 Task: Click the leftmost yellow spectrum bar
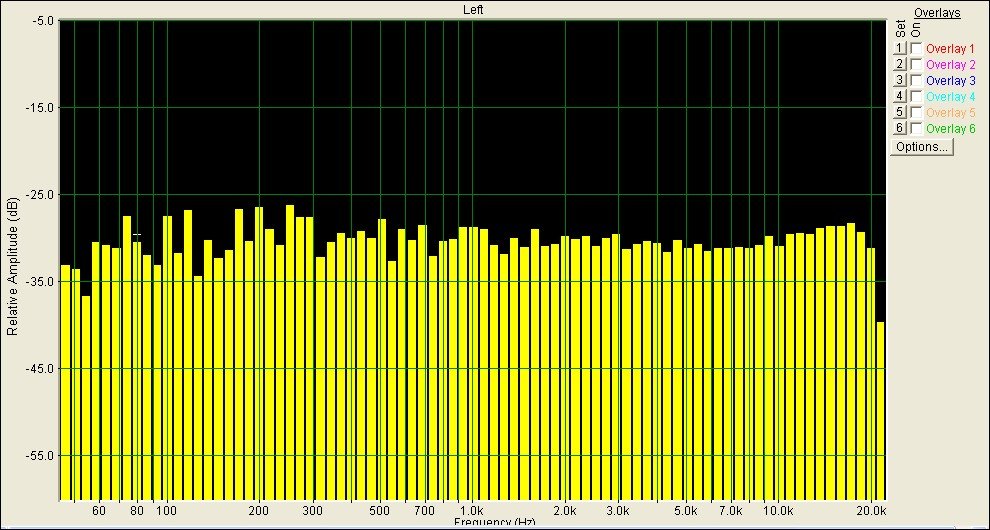(65, 380)
